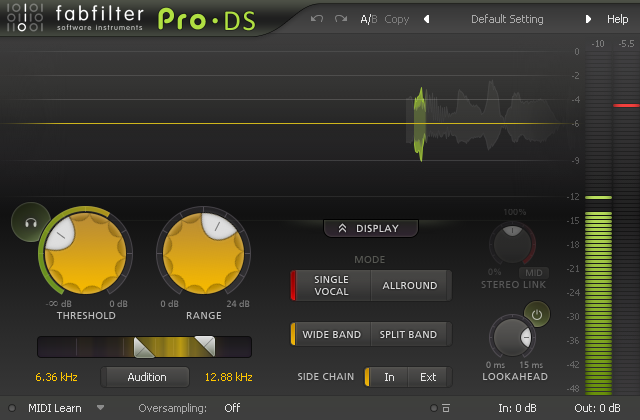Click the In: 0 dB input level

(517, 408)
